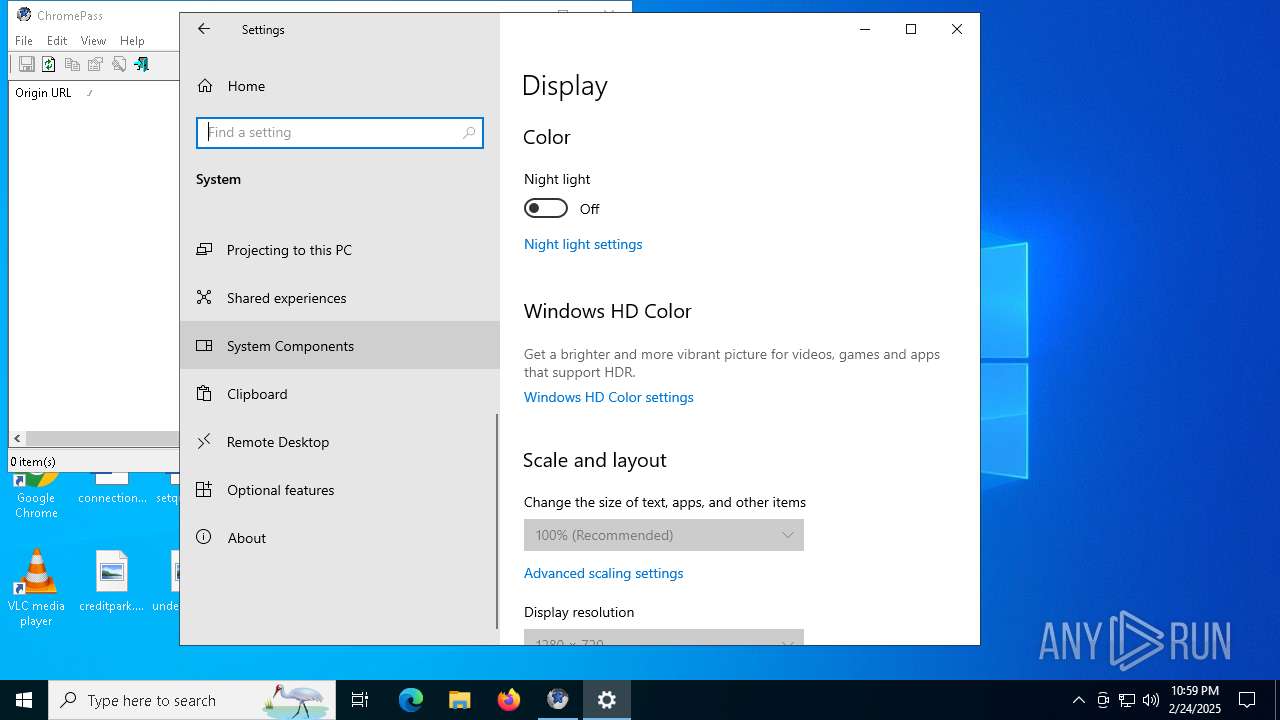
Task: Click the Settings gear taskbar button
Action: click(607, 700)
